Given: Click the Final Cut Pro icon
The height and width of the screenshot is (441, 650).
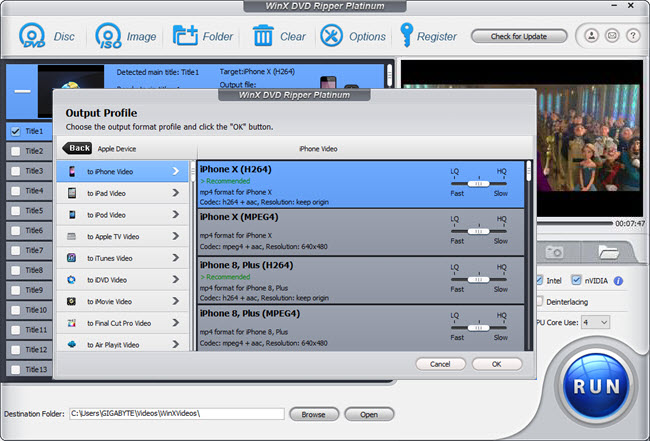Looking at the screenshot, I should pos(71,323).
